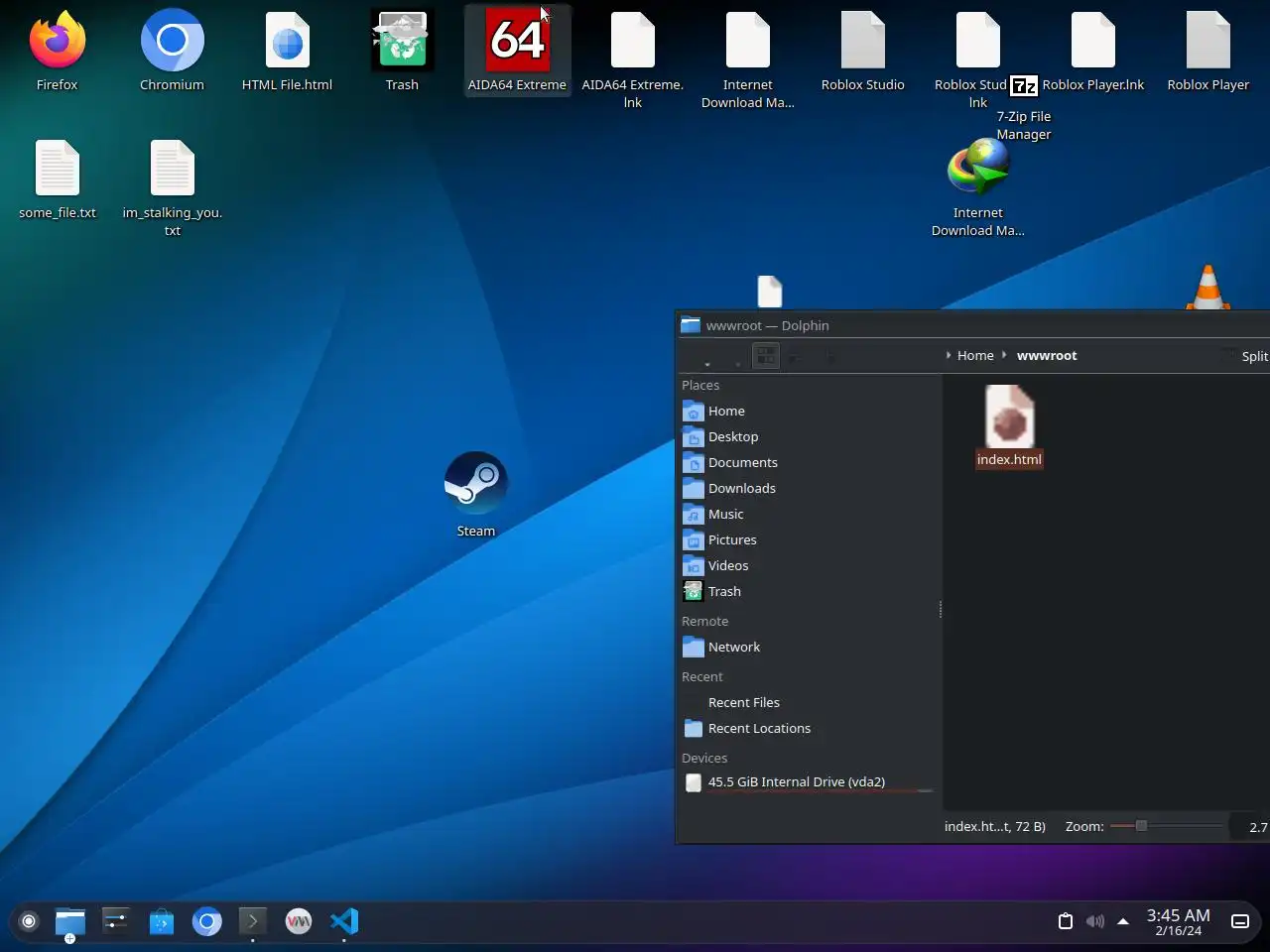Open the clipboard tray icon
The height and width of the screenshot is (952, 1270).
click(1066, 921)
